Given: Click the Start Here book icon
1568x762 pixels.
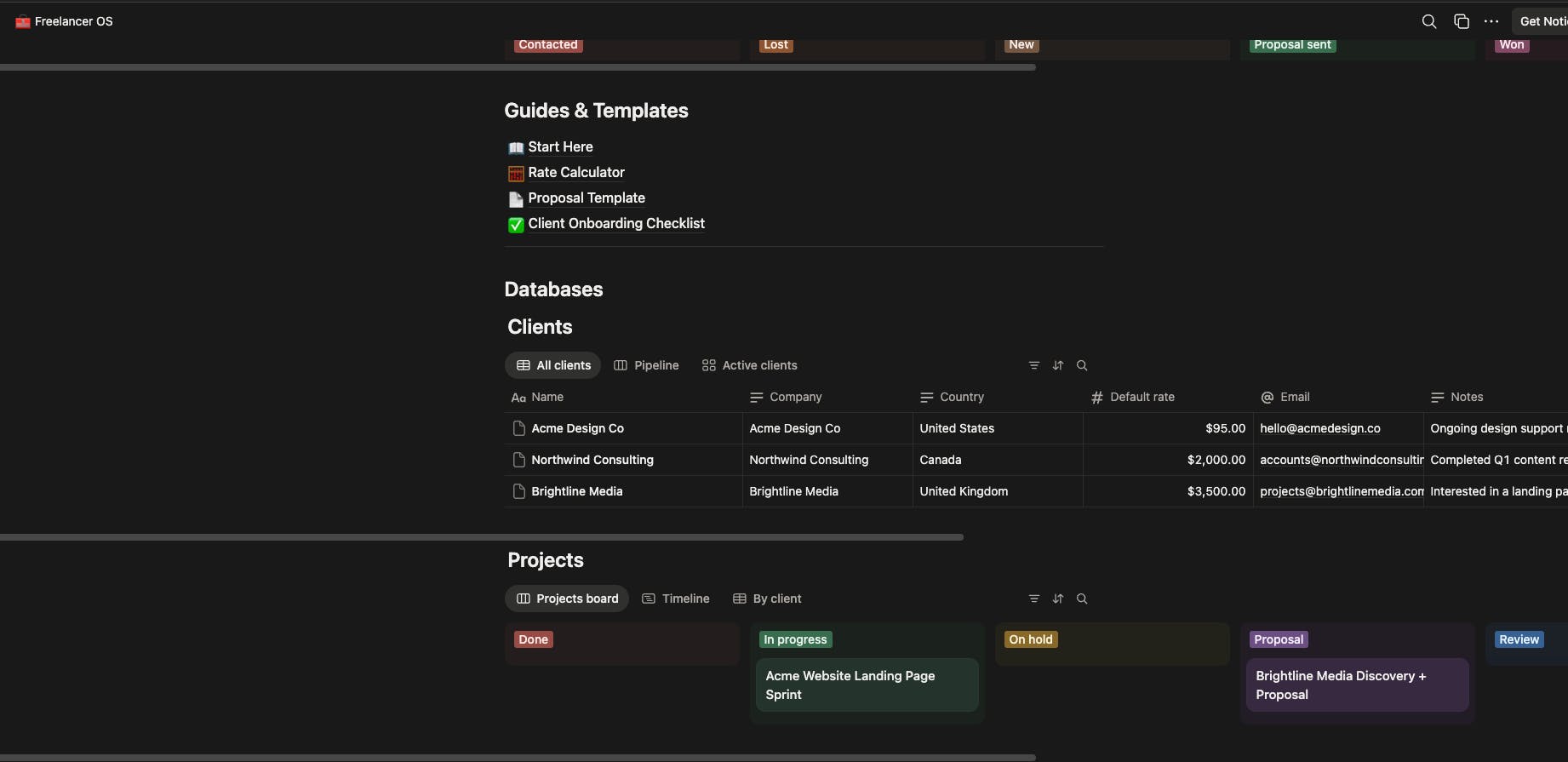Looking at the screenshot, I should point(516,147).
